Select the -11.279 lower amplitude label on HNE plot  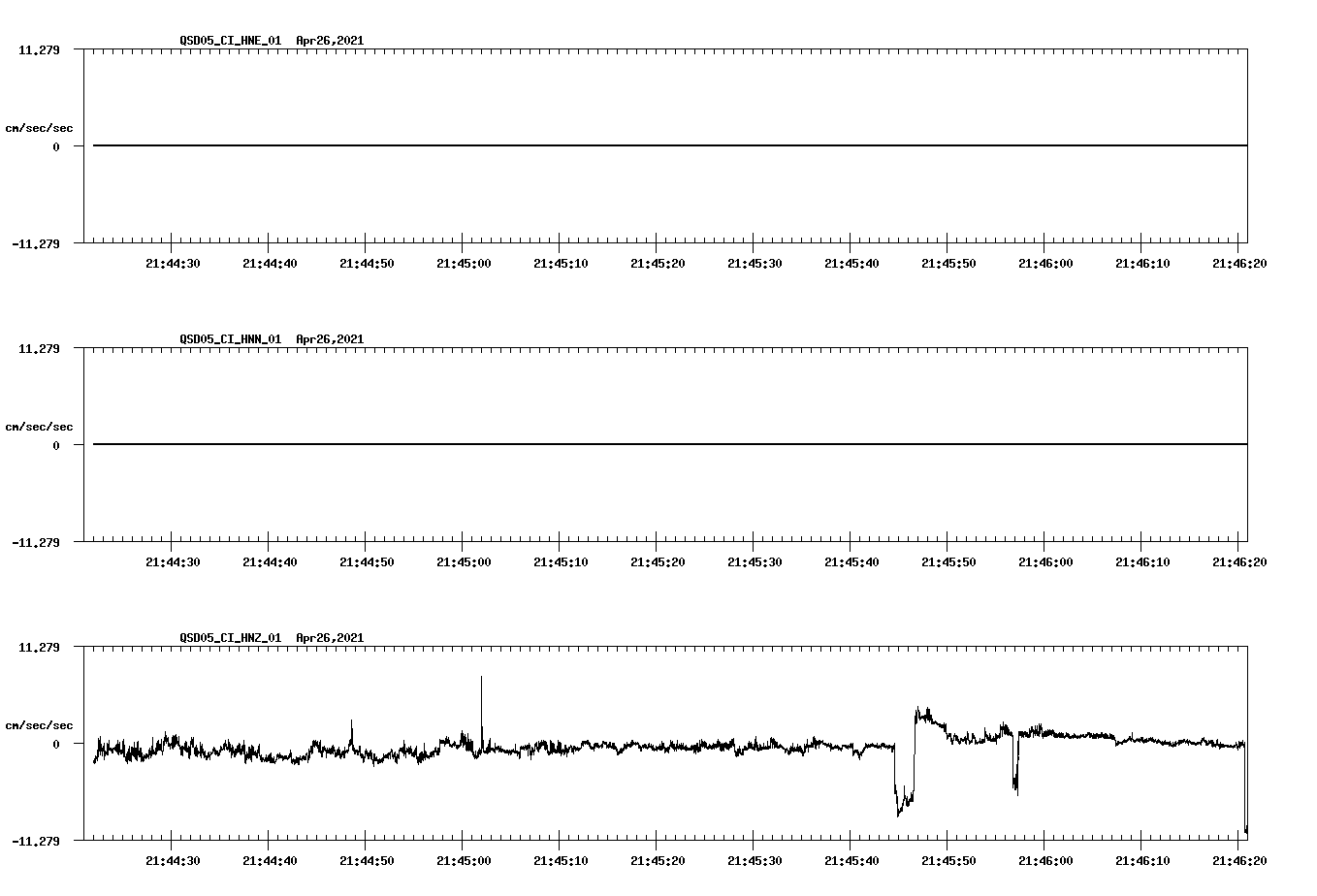pos(37,245)
